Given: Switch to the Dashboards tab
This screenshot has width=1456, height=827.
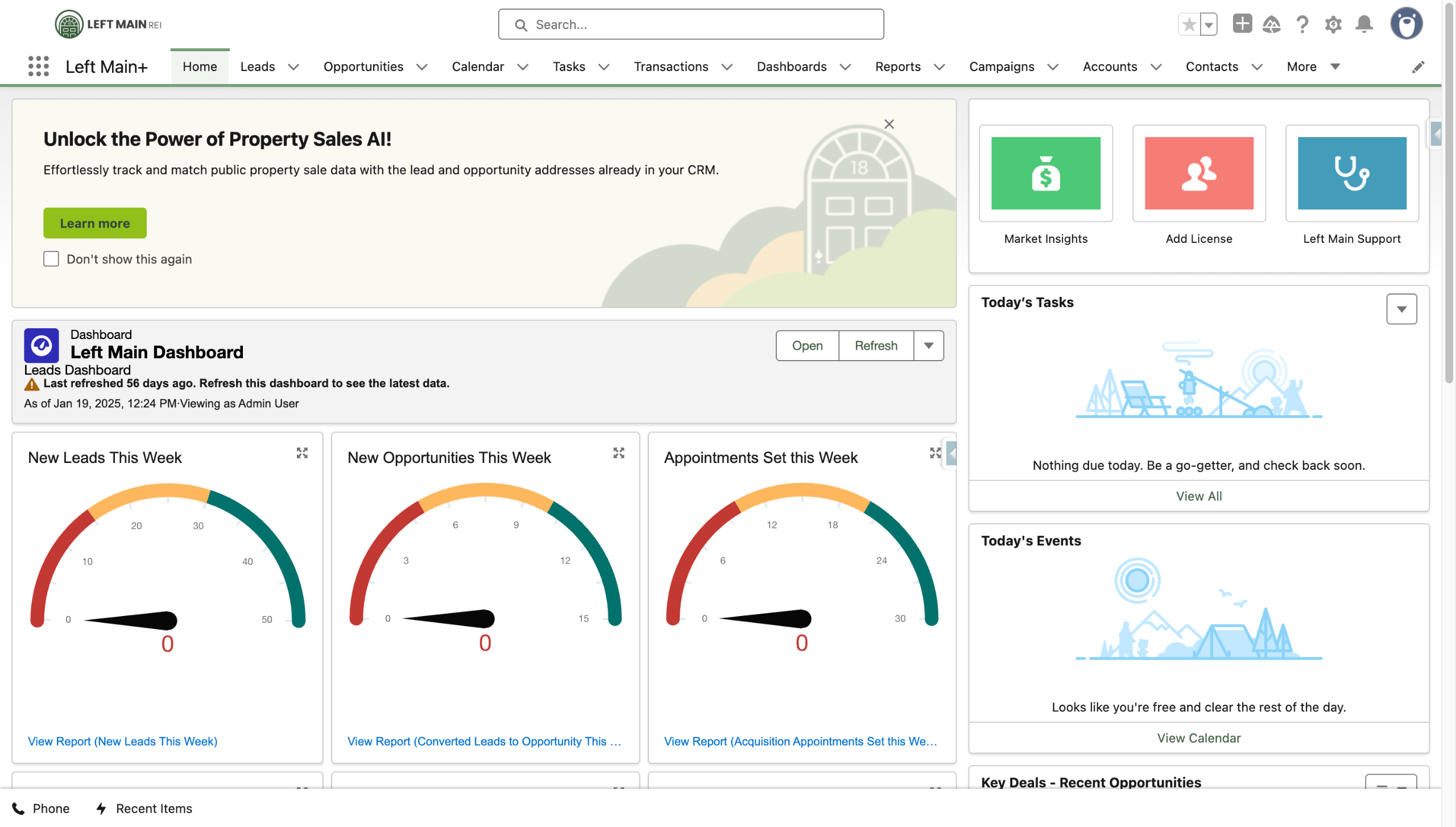Looking at the screenshot, I should tap(791, 67).
